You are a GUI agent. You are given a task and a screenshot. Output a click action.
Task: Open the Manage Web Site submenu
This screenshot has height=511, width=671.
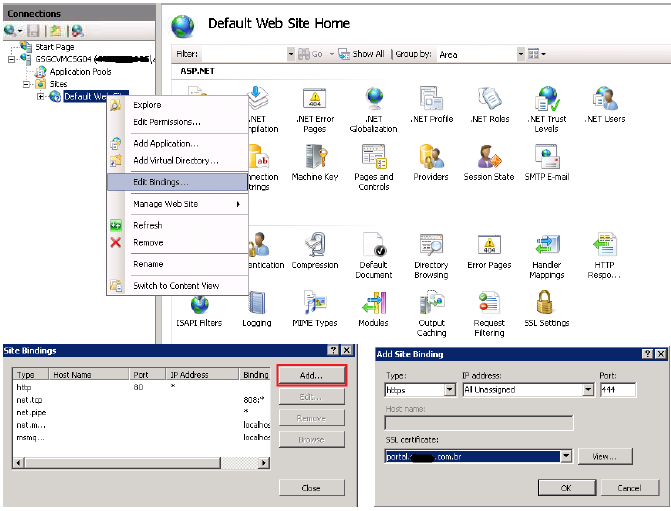click(176, 204)
